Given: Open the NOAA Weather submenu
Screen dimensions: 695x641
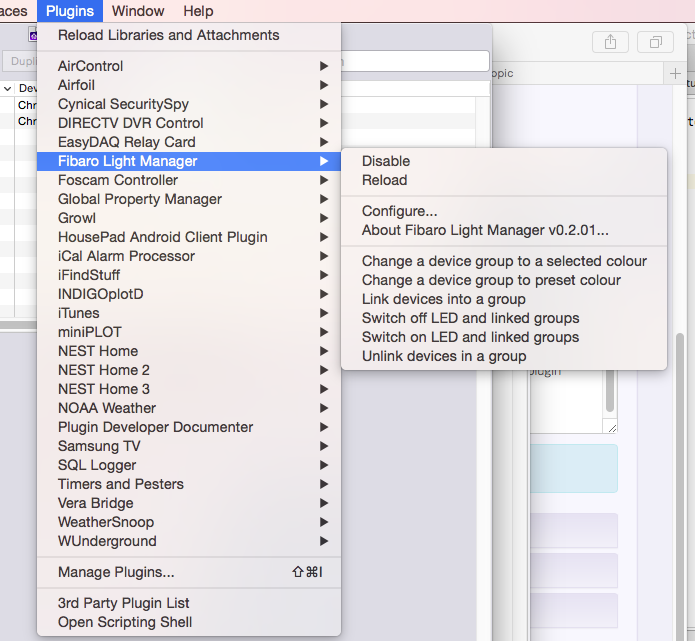Looking at the screenshot, I should [189, 408].
